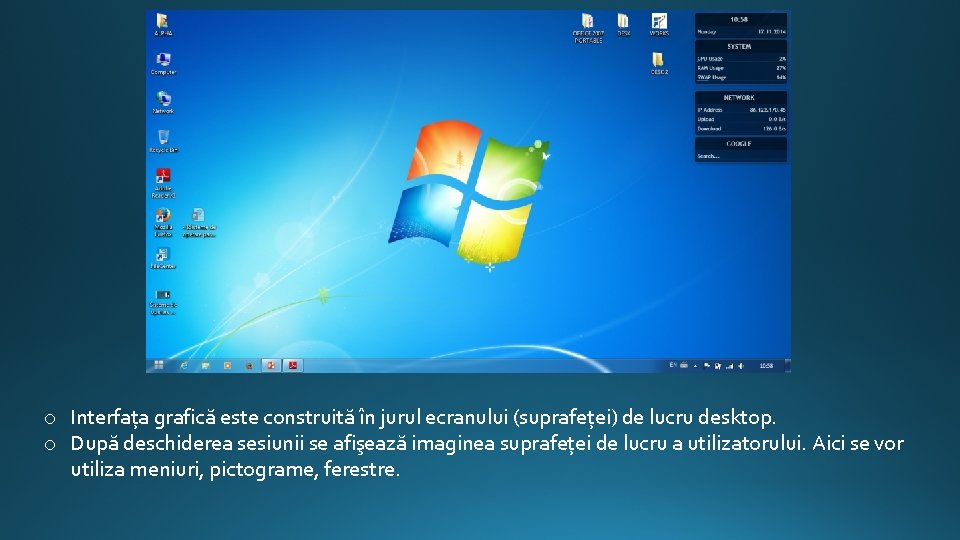
Task: Switch to Adobe Reader taskbar button
Action: tap(293, 366)
